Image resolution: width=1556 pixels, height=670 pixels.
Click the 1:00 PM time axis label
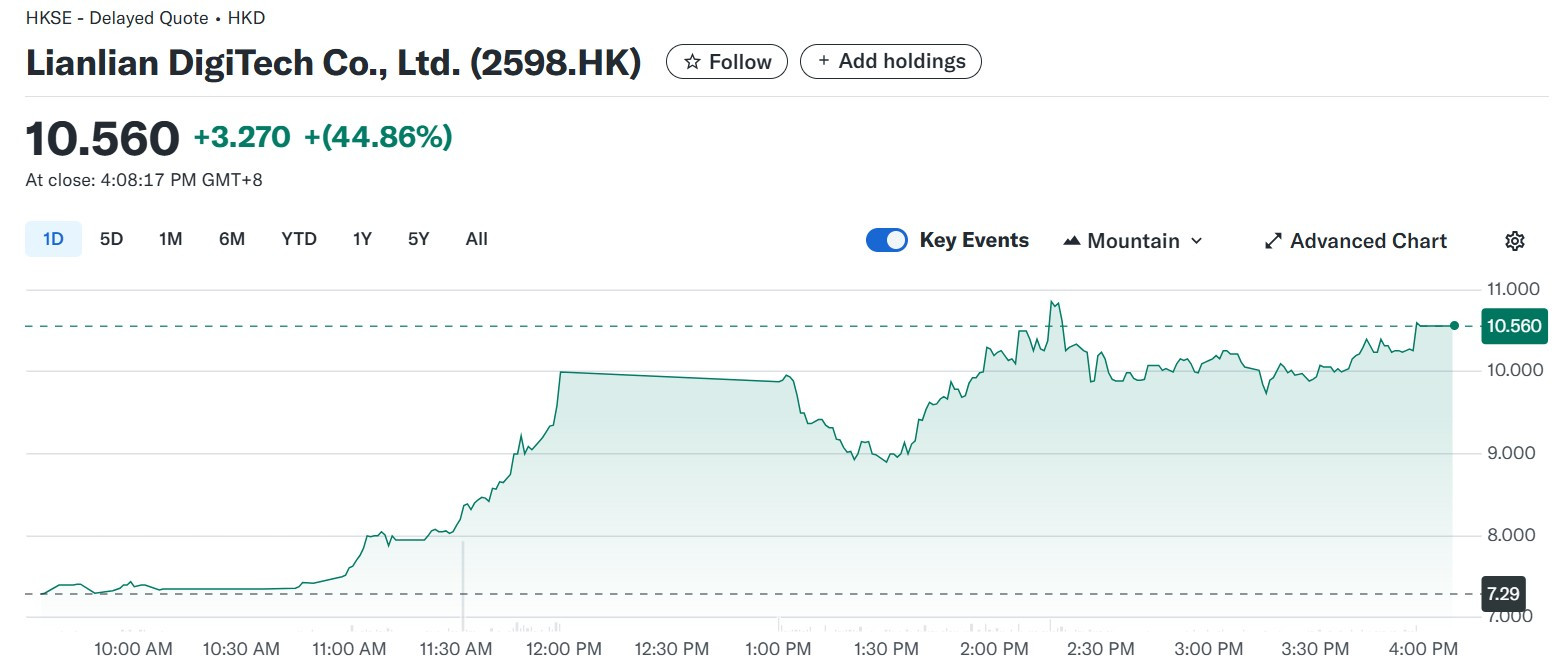click(x=776, y=649)
